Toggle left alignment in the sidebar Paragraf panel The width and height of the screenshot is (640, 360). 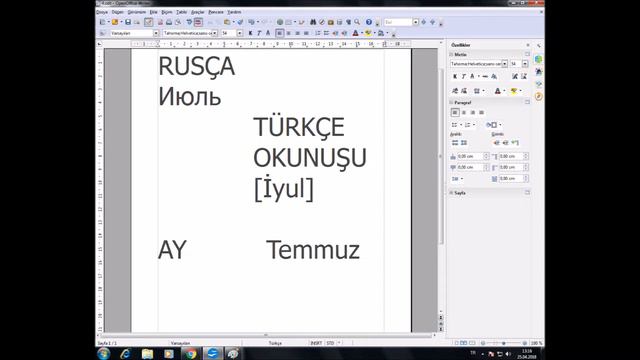(x=455, y=112)
